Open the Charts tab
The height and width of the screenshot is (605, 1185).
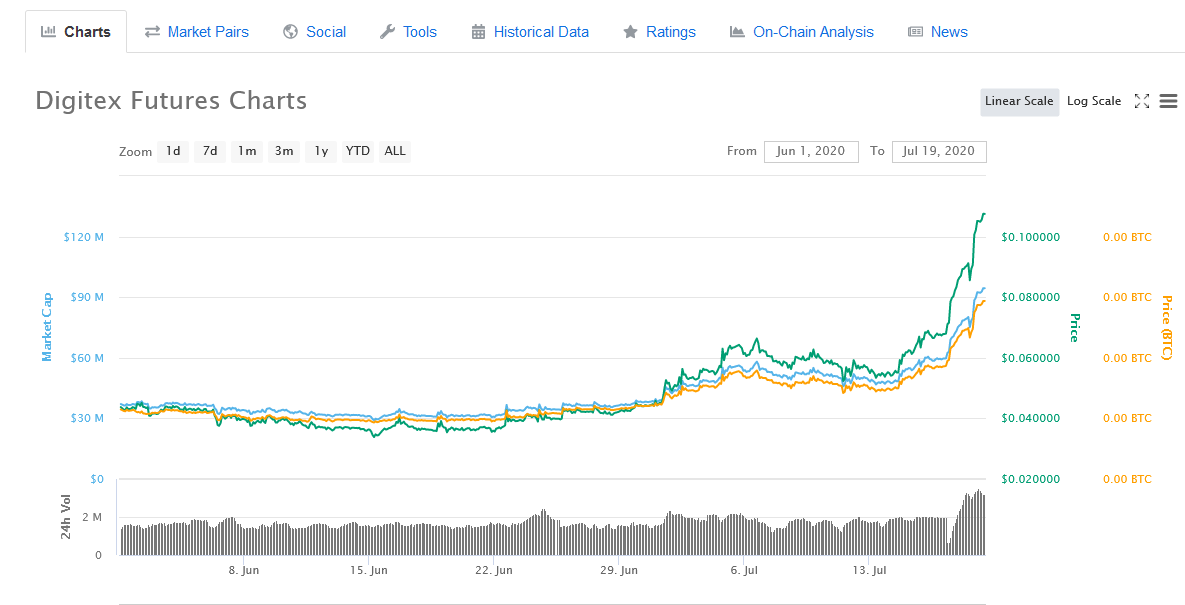pos(76,32)
